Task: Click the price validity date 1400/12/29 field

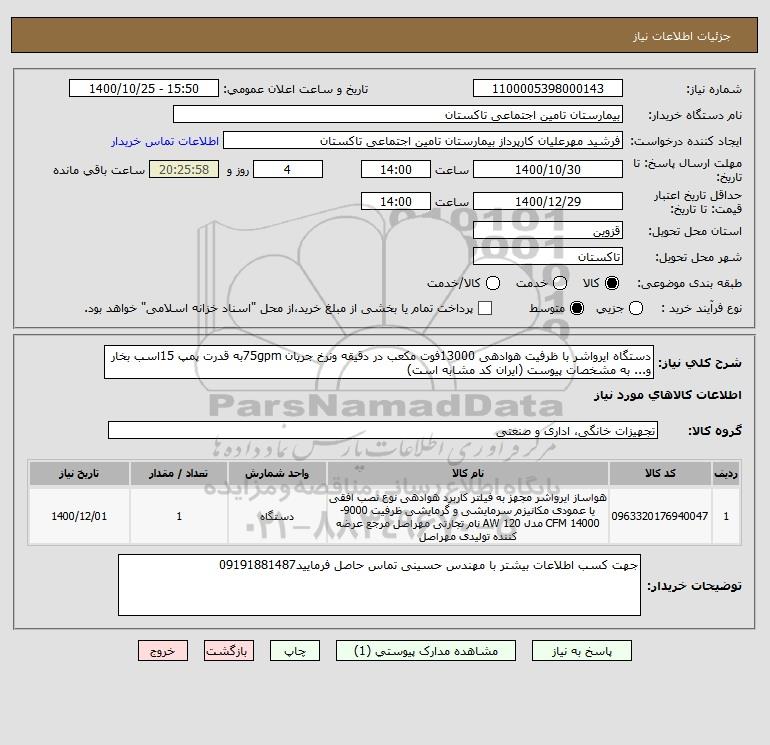Action: pos(548,201)
